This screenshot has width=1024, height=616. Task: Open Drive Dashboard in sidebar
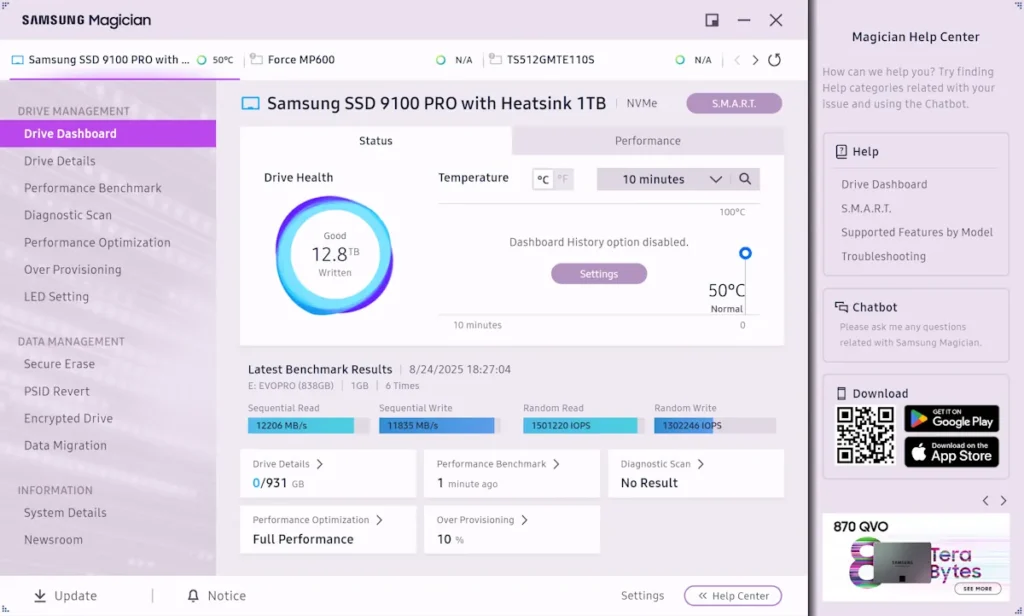pos(108,133)
